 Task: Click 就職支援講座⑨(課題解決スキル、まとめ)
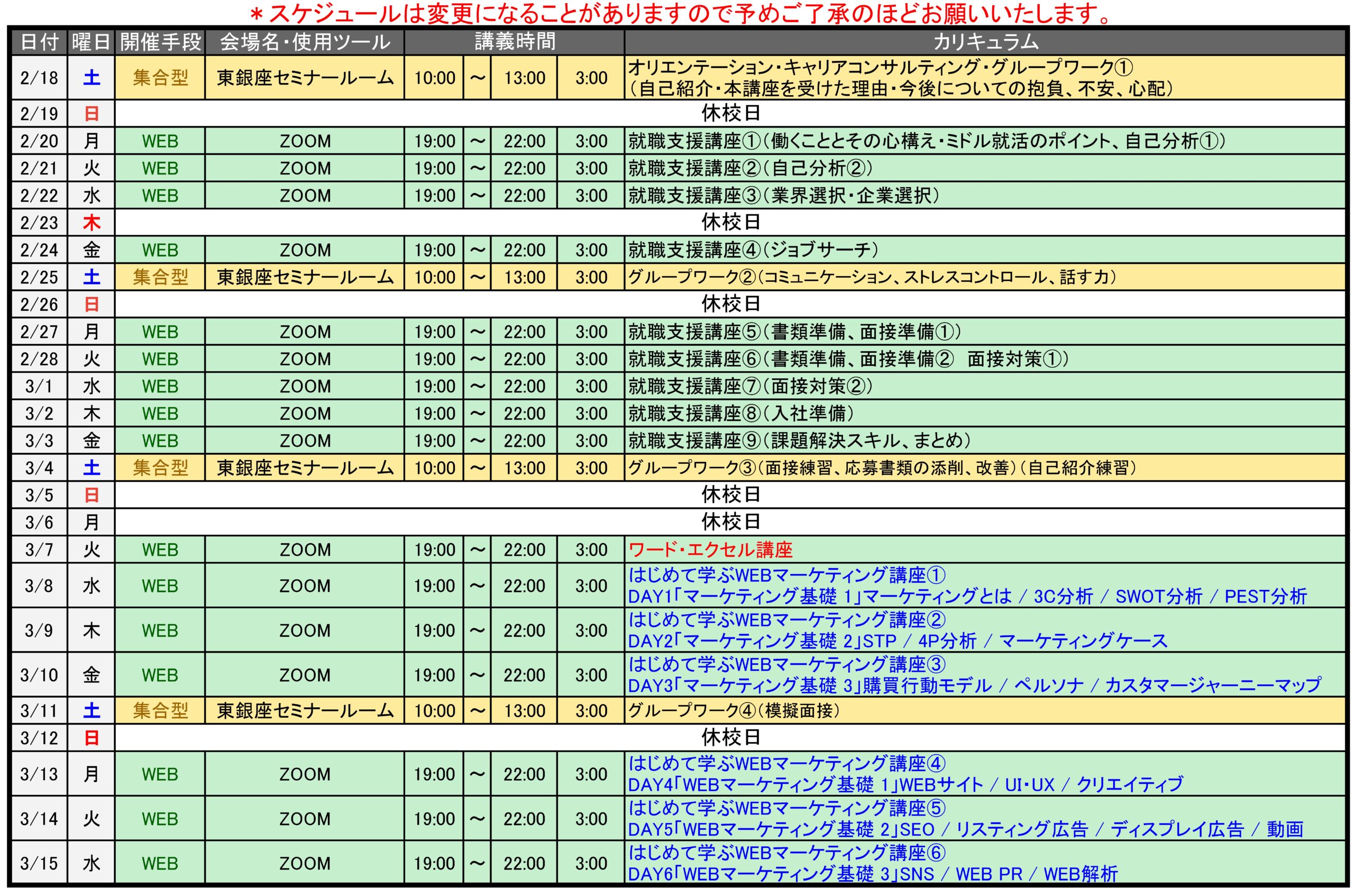(799, 441)
